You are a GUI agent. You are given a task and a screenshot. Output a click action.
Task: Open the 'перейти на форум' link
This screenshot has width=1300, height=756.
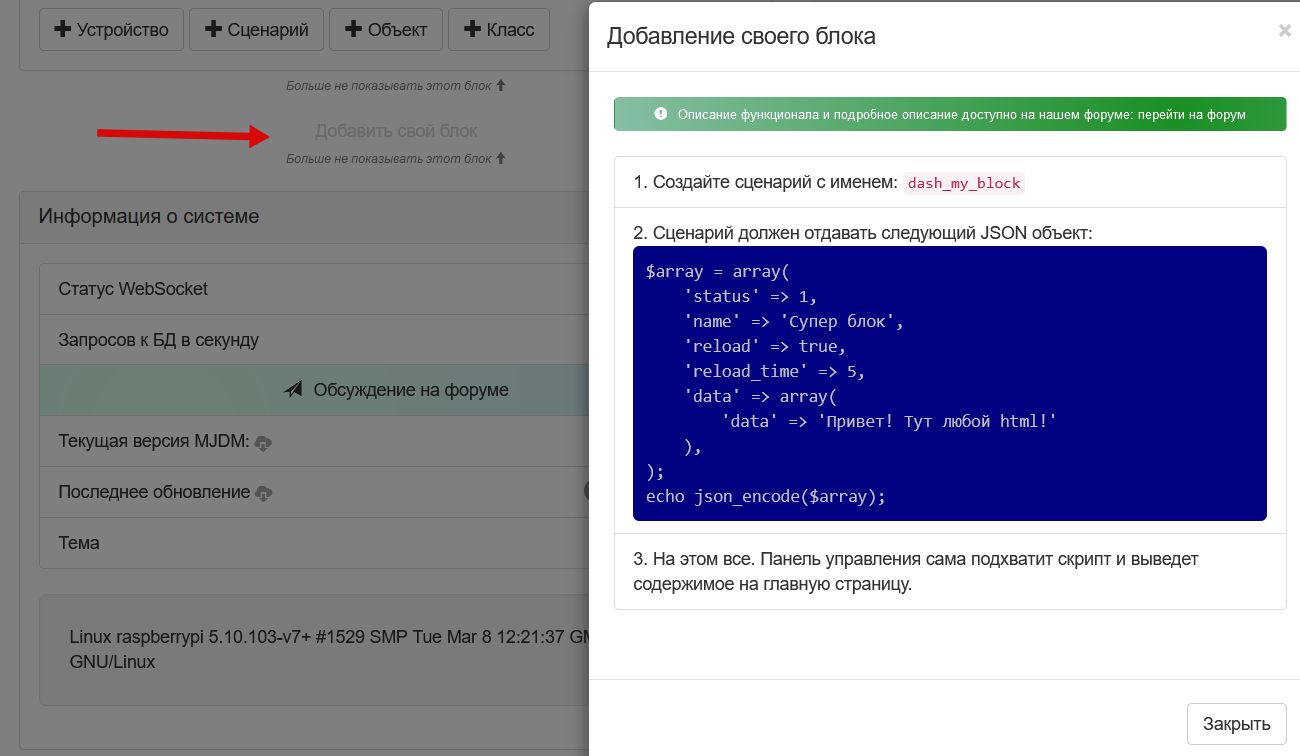pos(1190,115)
